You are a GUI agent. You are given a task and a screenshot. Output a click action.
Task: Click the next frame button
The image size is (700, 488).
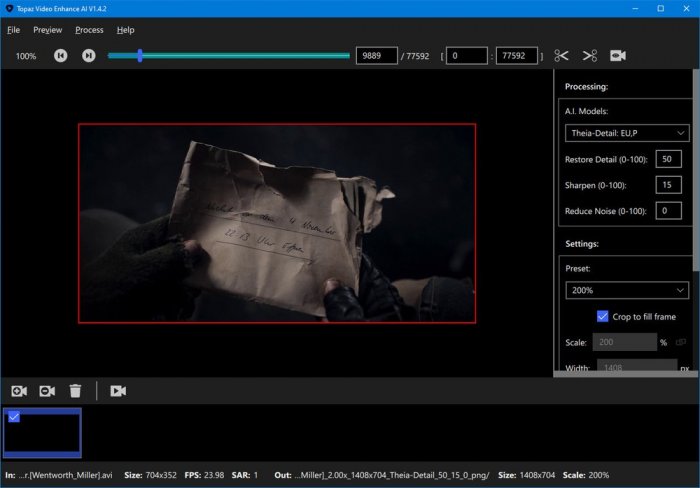pos(88,55)
